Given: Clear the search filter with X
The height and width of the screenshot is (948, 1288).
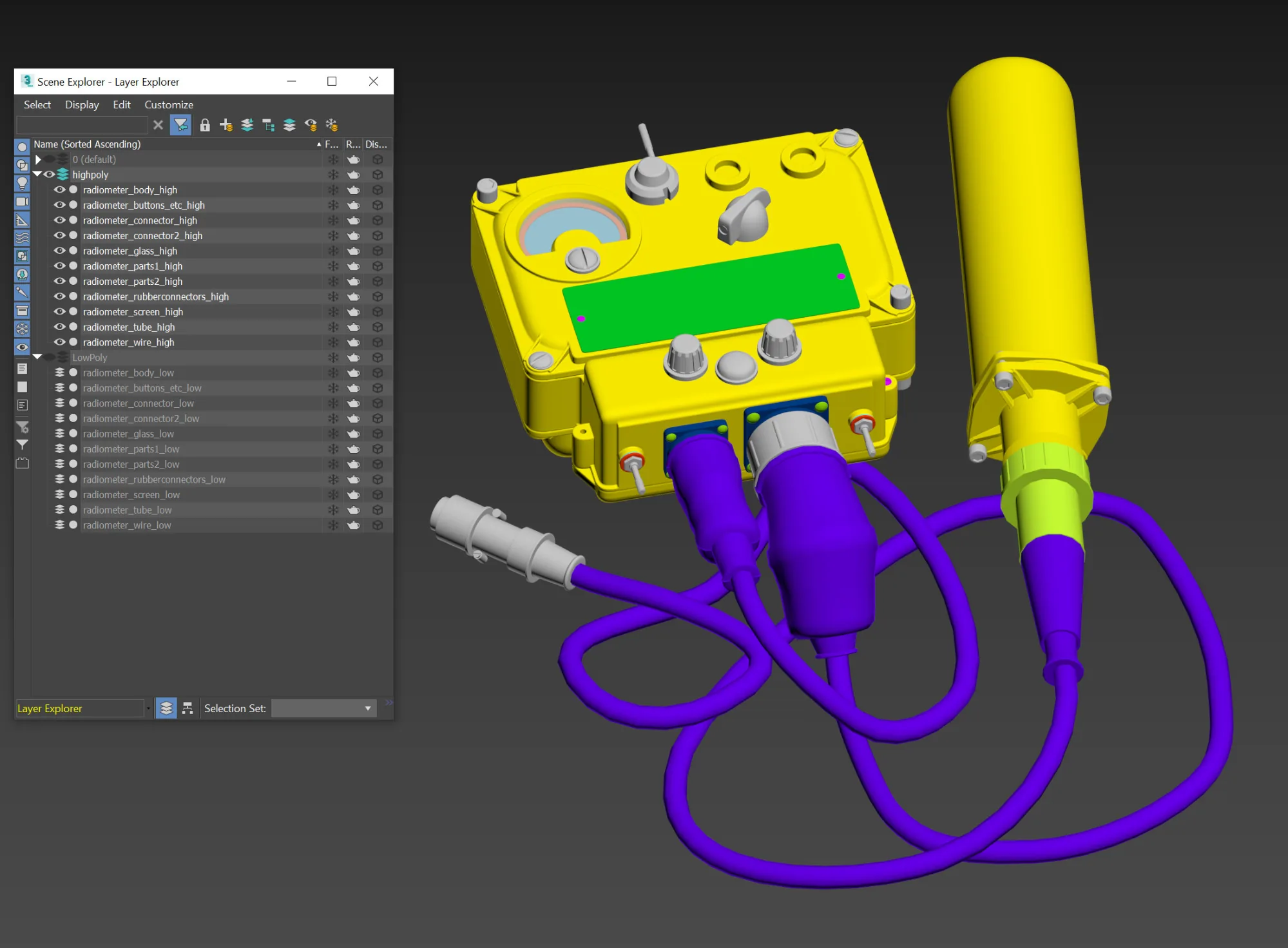Looking at the screenshot, I should pos(158,125).
